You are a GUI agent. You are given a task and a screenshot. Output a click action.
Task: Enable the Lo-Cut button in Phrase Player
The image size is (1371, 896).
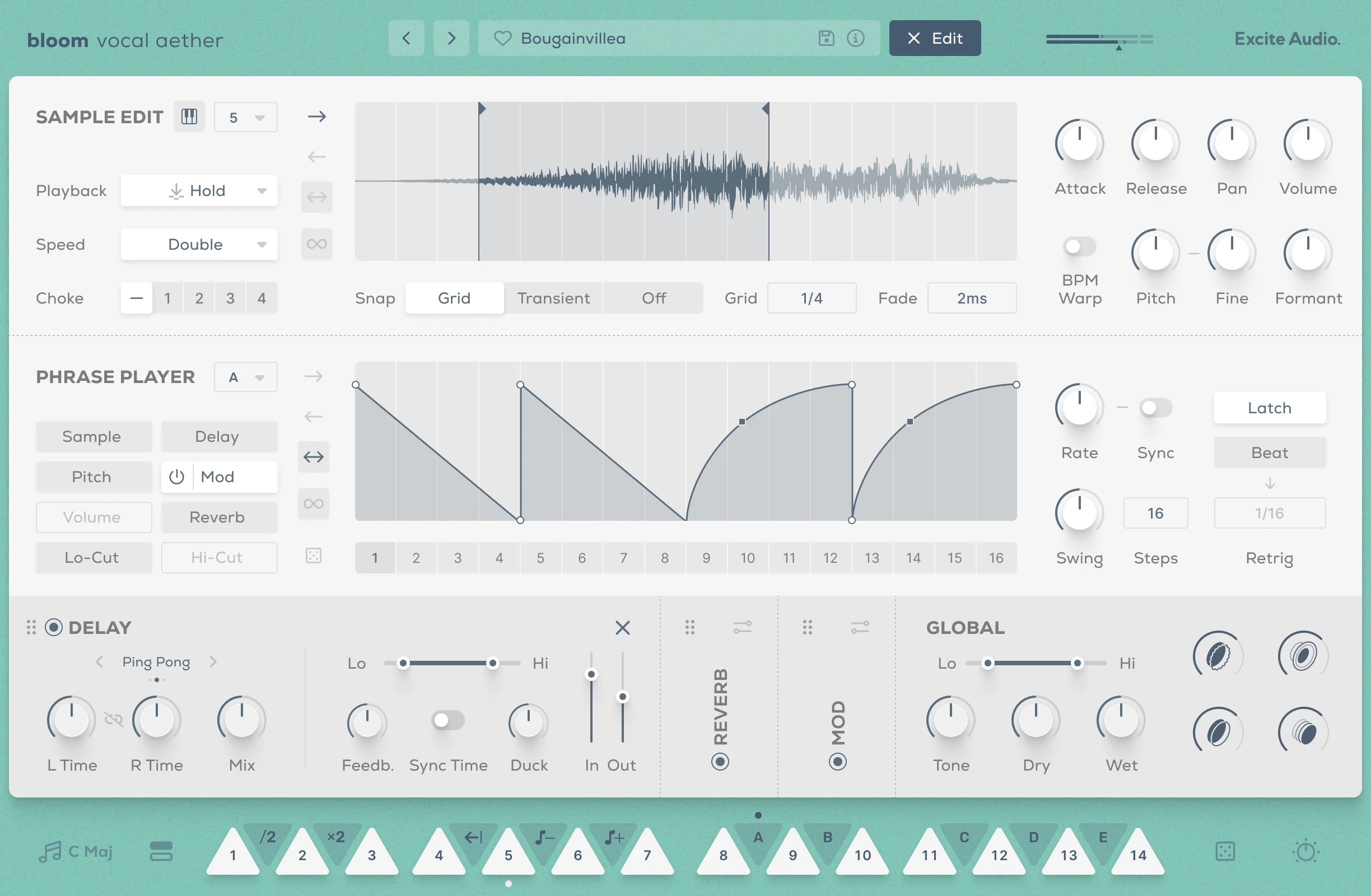[94, 557]
